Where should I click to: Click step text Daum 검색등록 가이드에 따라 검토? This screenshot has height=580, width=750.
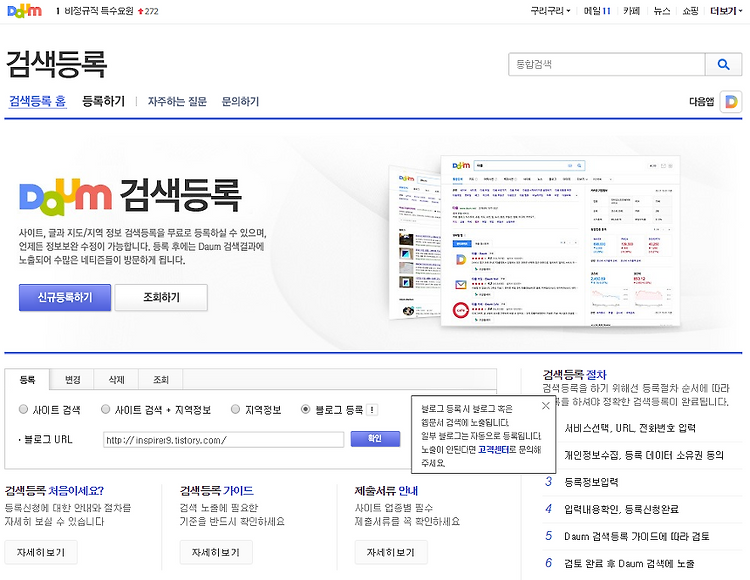[x=637, y=536]
